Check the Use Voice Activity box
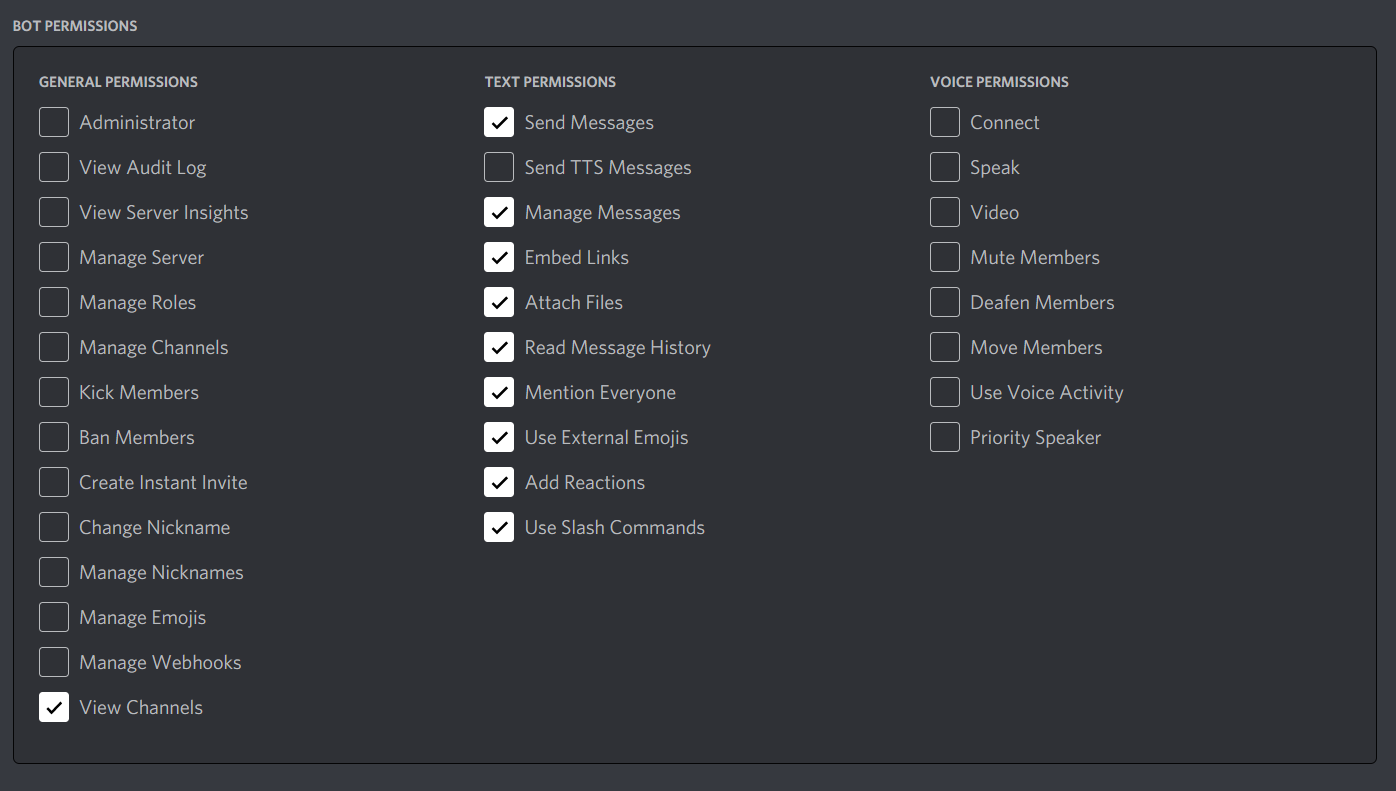Viewport: 1396px width, 791px height. (945, 392)
